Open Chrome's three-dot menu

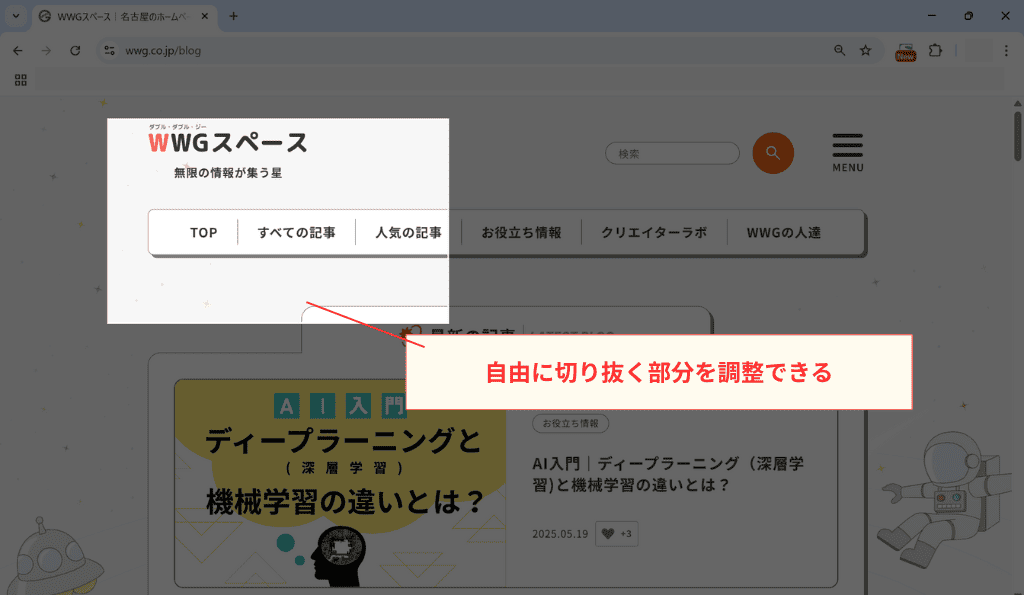tap(1006, 49)
